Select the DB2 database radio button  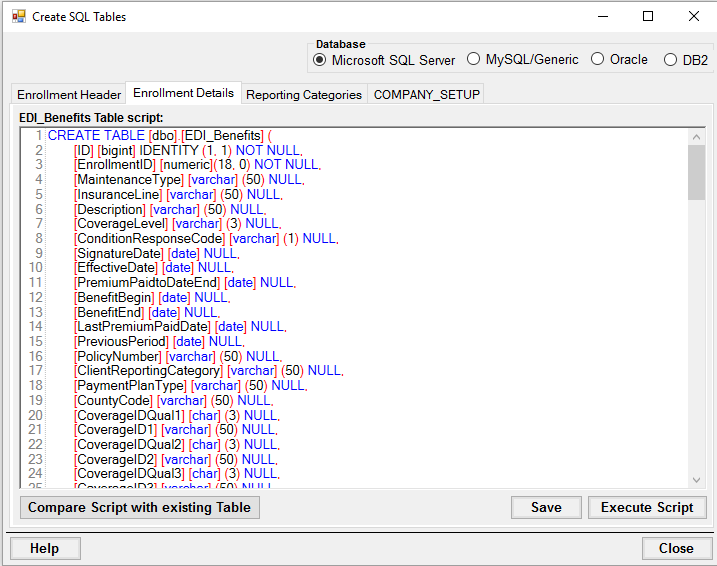(x=670, y=60)
